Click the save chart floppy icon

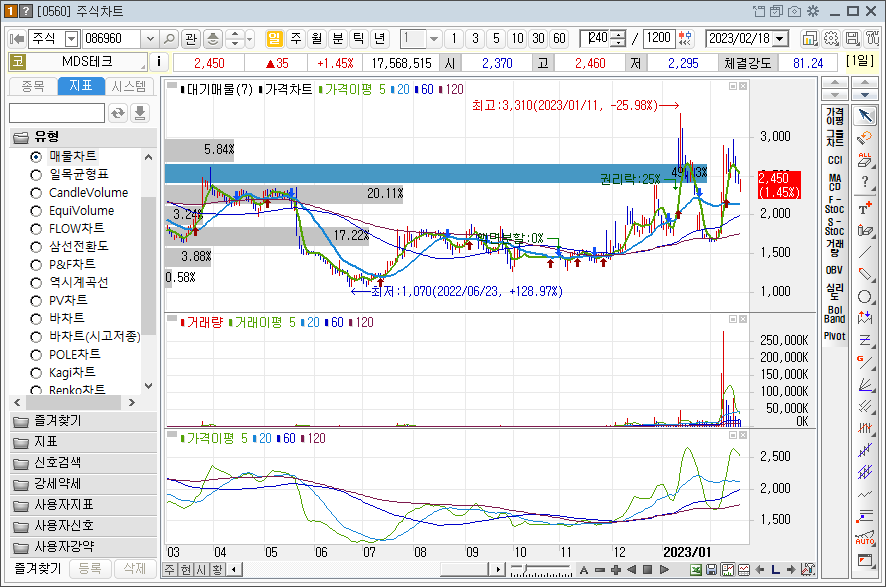(x=712, y=569)
